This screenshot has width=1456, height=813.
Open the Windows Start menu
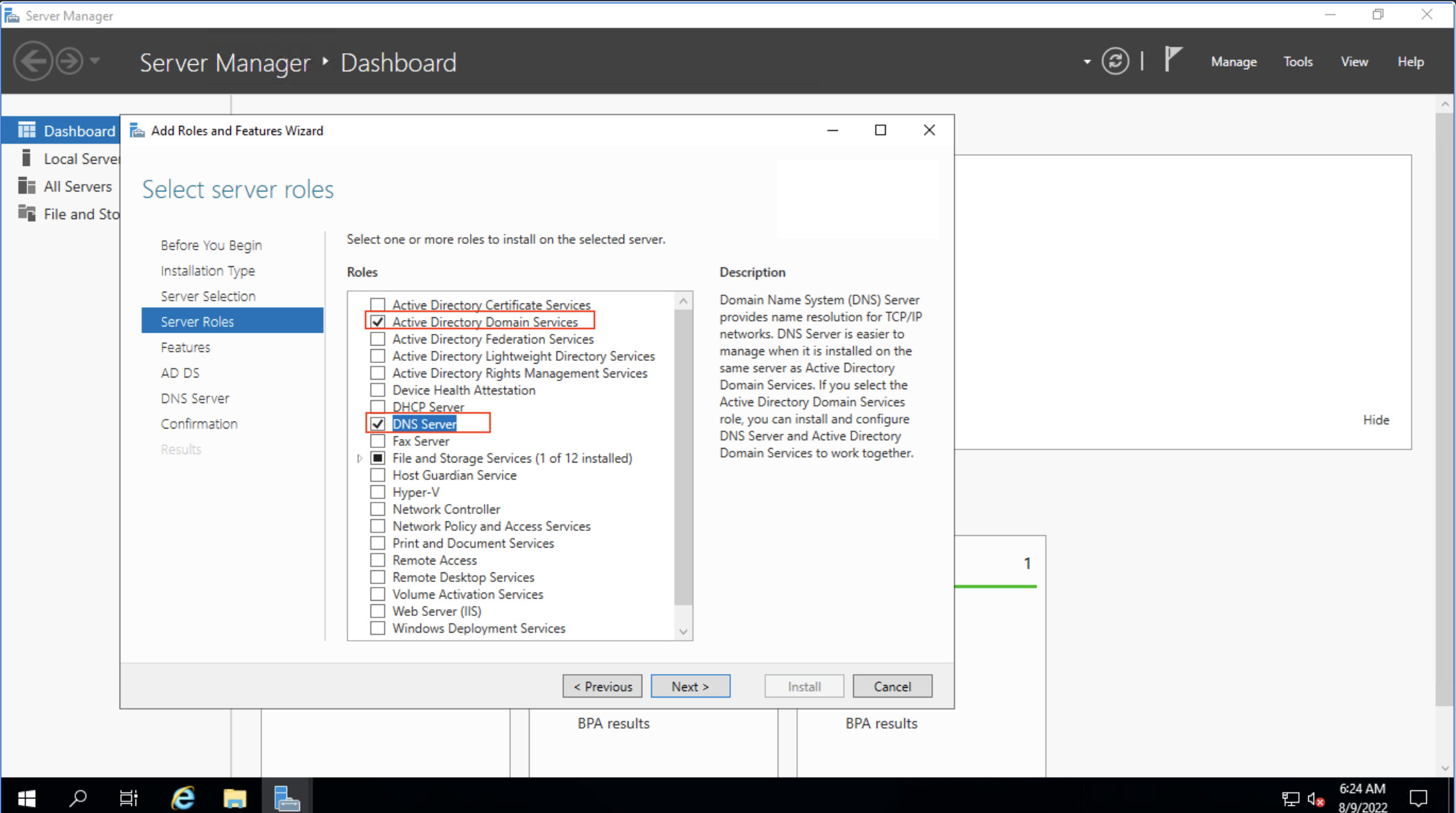point(26,798)
